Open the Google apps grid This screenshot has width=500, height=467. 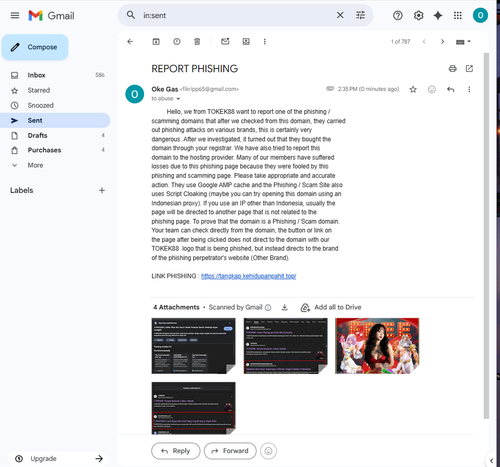tap(458, 15)
